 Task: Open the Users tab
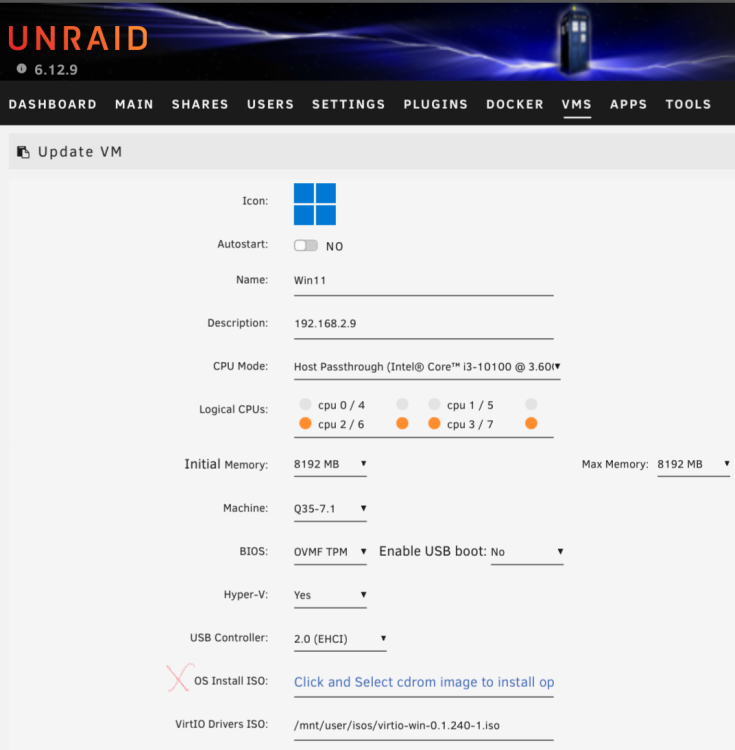pos(271,104)
